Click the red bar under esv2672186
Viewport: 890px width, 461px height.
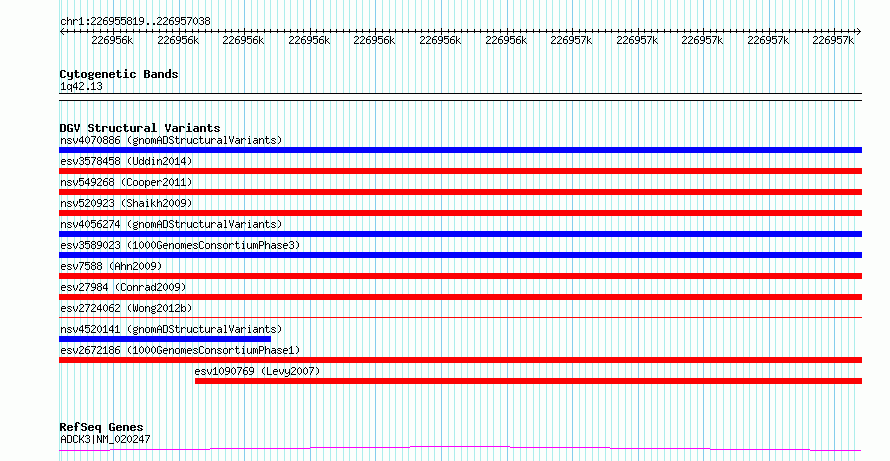click(460, 360)
